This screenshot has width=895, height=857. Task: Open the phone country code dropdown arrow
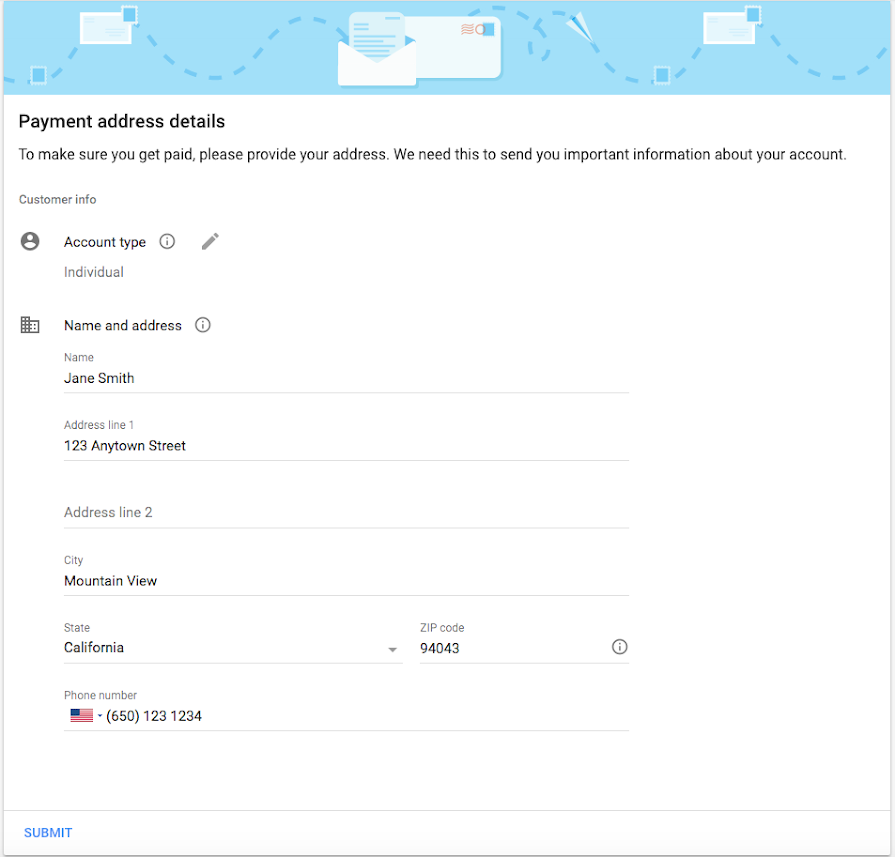tap(100, 715)
